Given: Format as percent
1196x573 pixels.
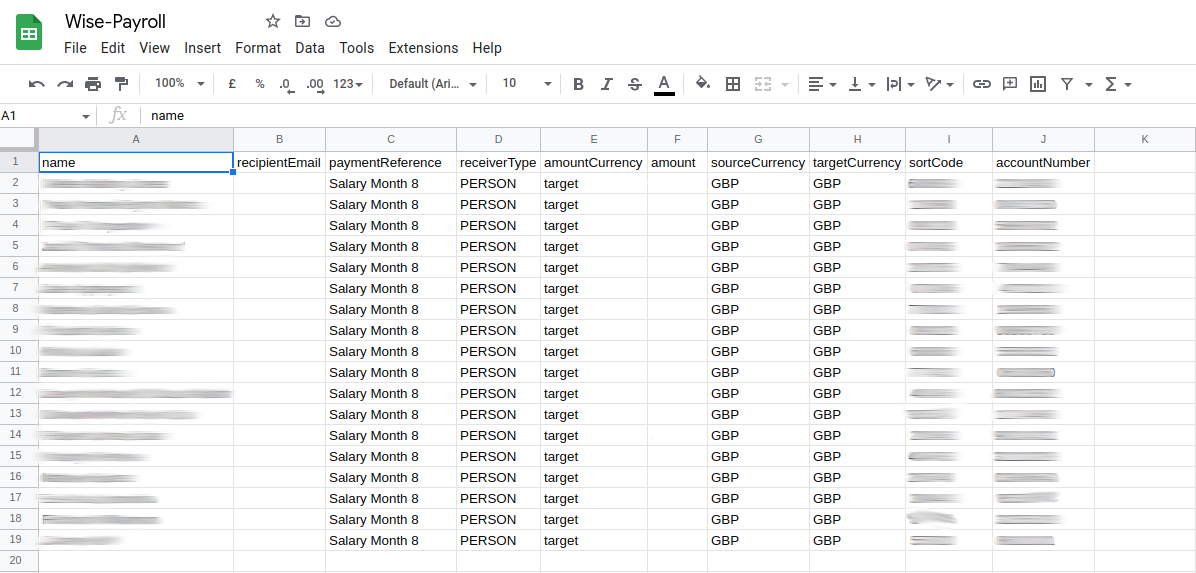Looking at the screenshot, I should point(260,84).
